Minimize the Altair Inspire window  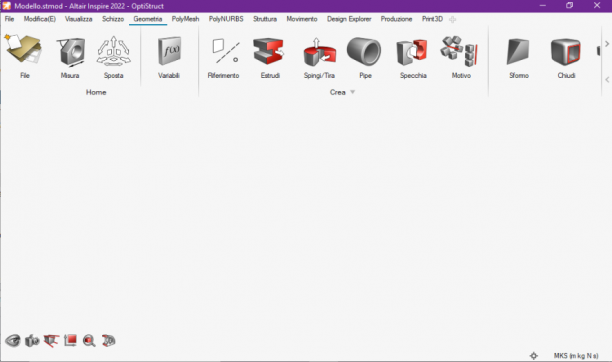(x=543, y=5)
